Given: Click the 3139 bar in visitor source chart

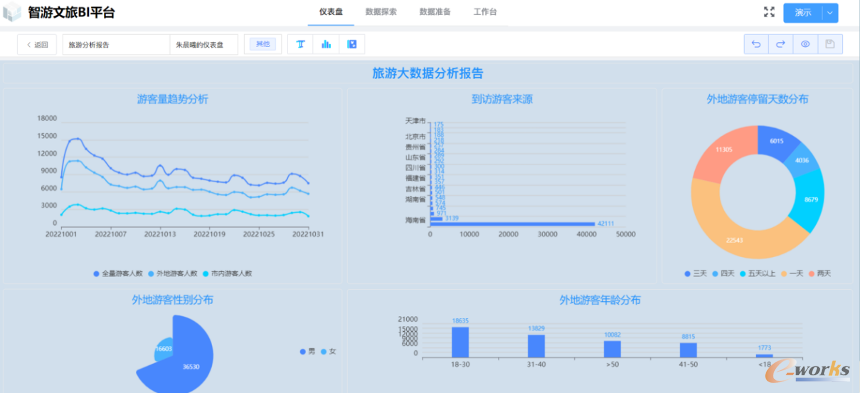Looking at the screenshot, I should coord(437,218).
